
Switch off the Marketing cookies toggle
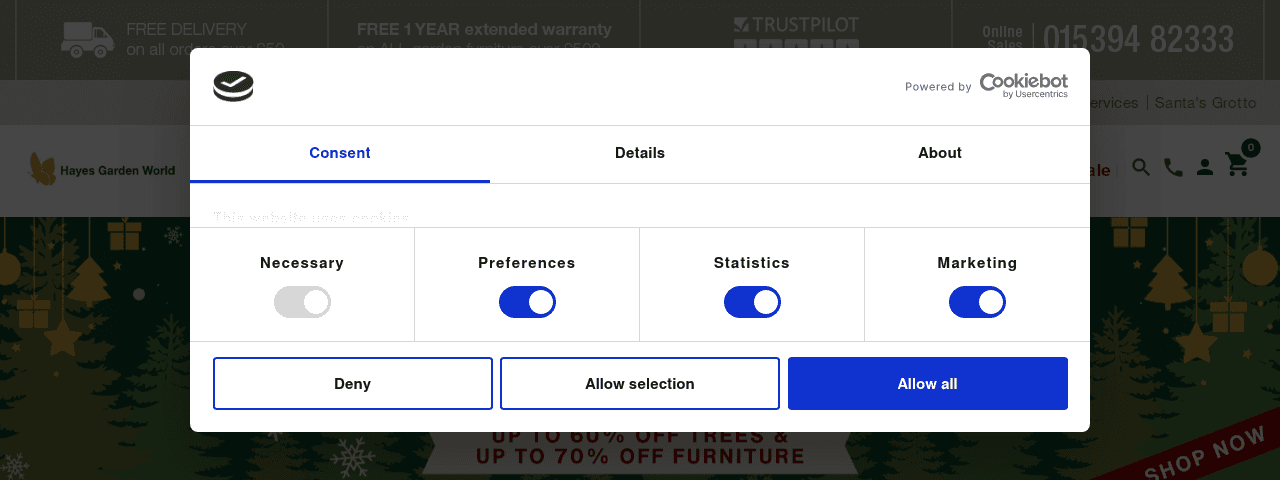pos(977,302)
